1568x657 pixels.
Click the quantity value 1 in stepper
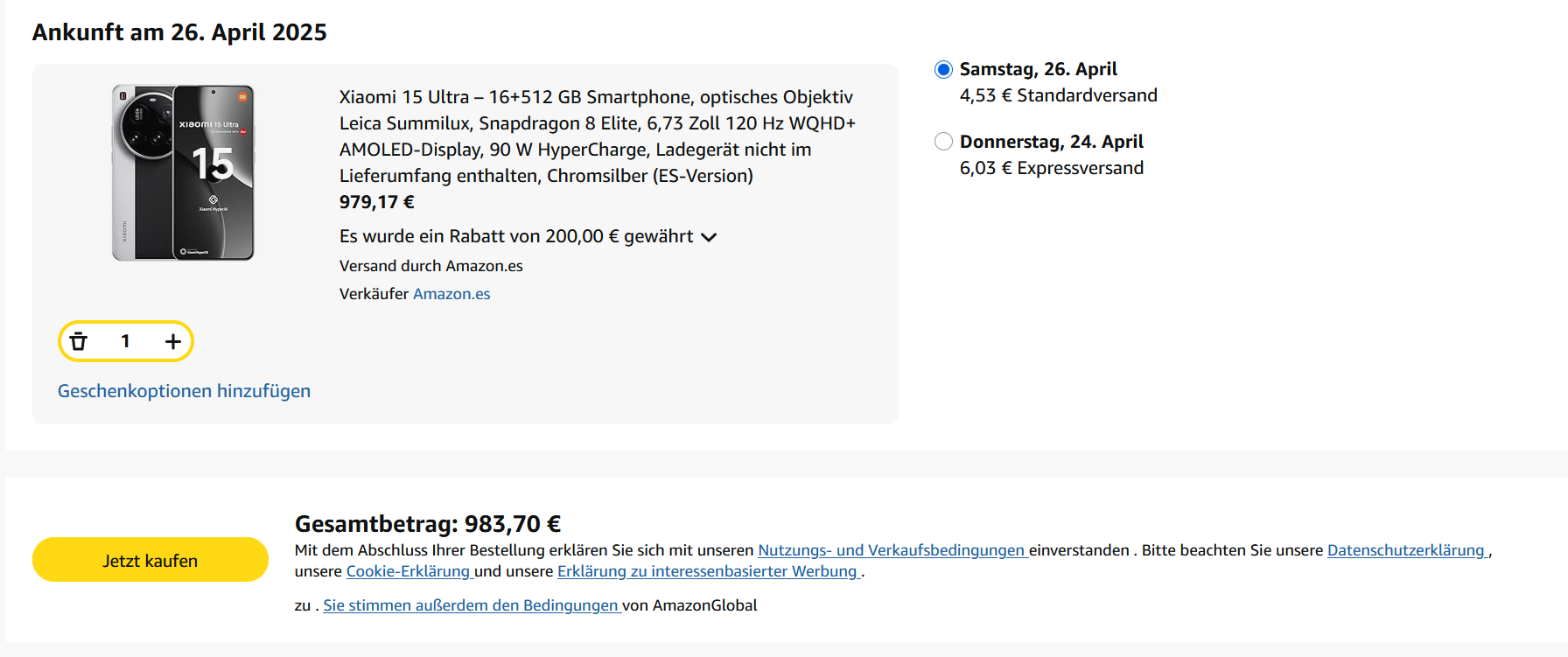(126, 341)
